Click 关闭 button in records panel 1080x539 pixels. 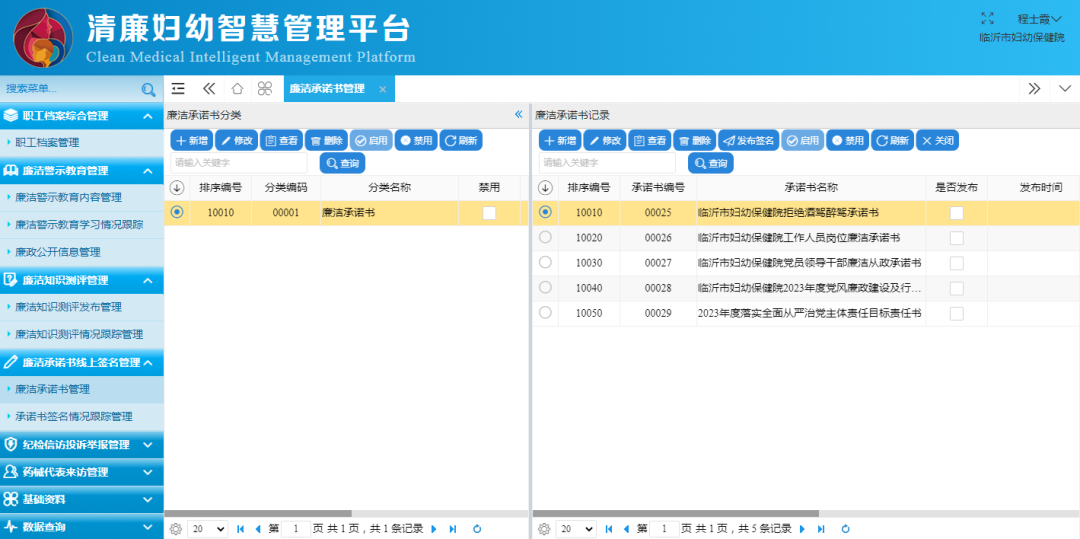(x=937, y=140)
